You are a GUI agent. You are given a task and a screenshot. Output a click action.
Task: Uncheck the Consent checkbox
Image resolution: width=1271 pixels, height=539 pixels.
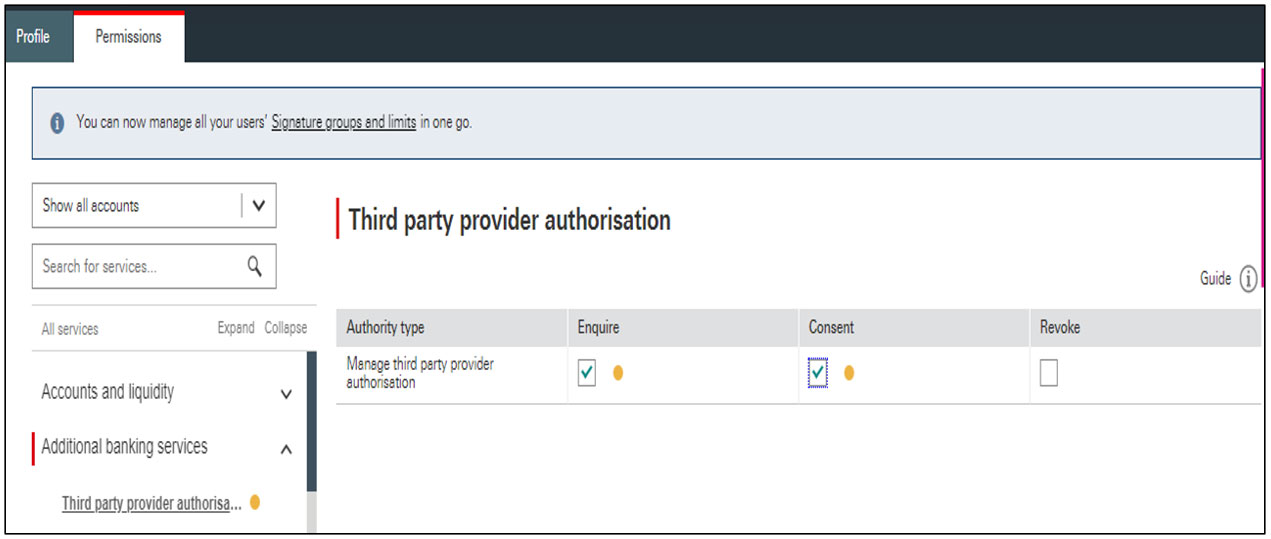(818, 373)
